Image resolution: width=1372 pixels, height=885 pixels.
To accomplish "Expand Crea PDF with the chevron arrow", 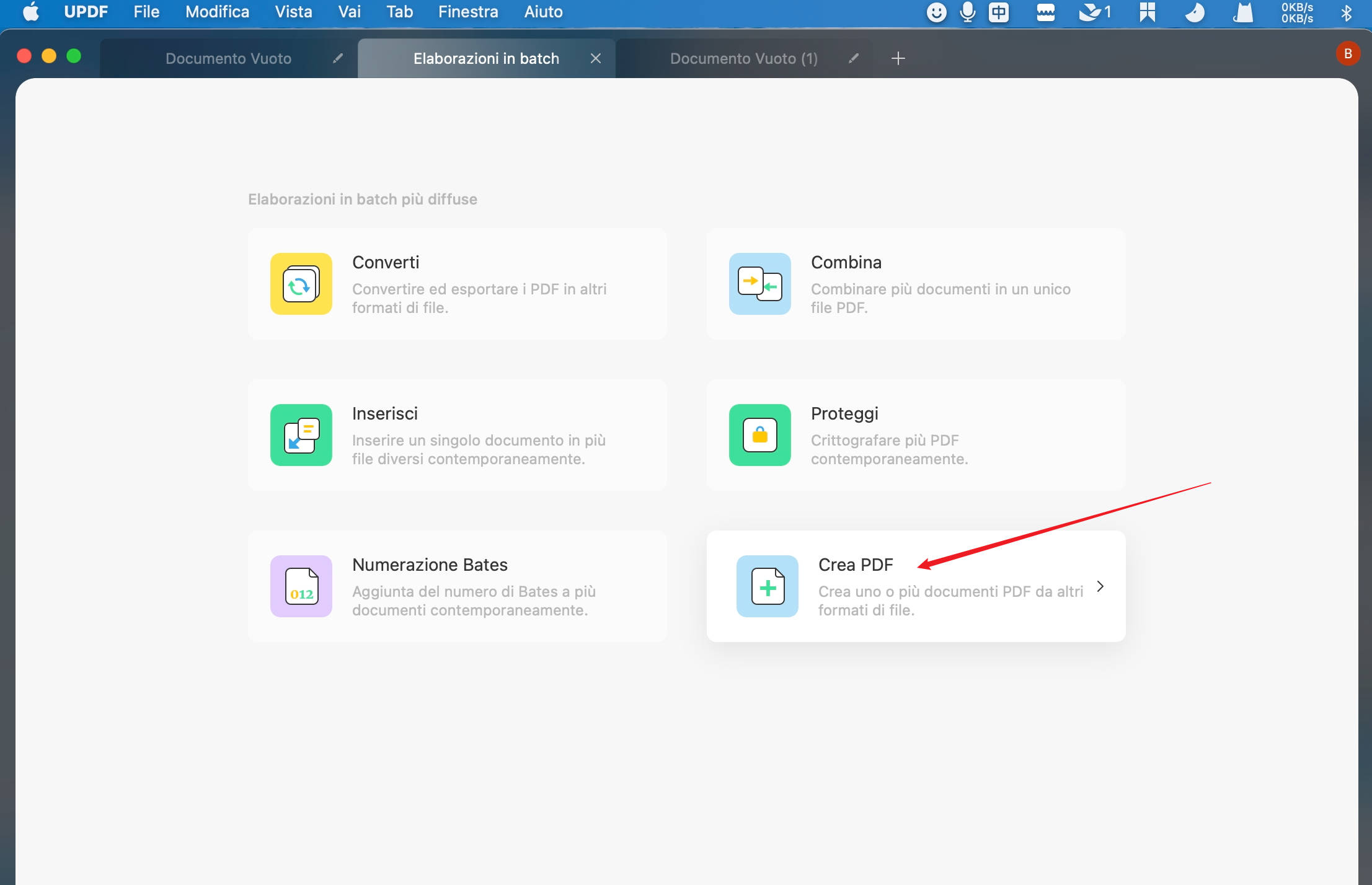I will click(1100, 586).
